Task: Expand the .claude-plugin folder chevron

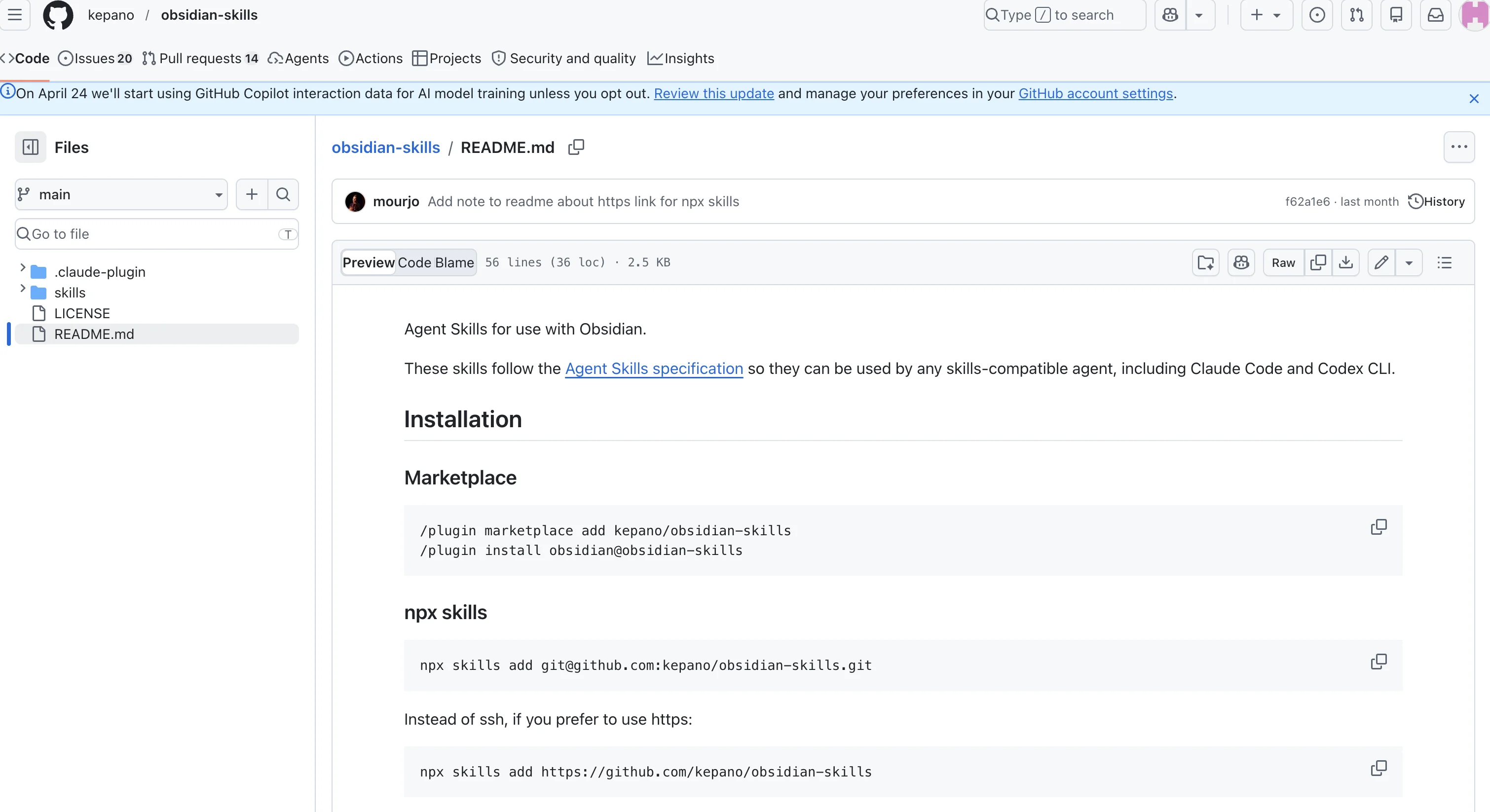Action: [x=23, y=268]
